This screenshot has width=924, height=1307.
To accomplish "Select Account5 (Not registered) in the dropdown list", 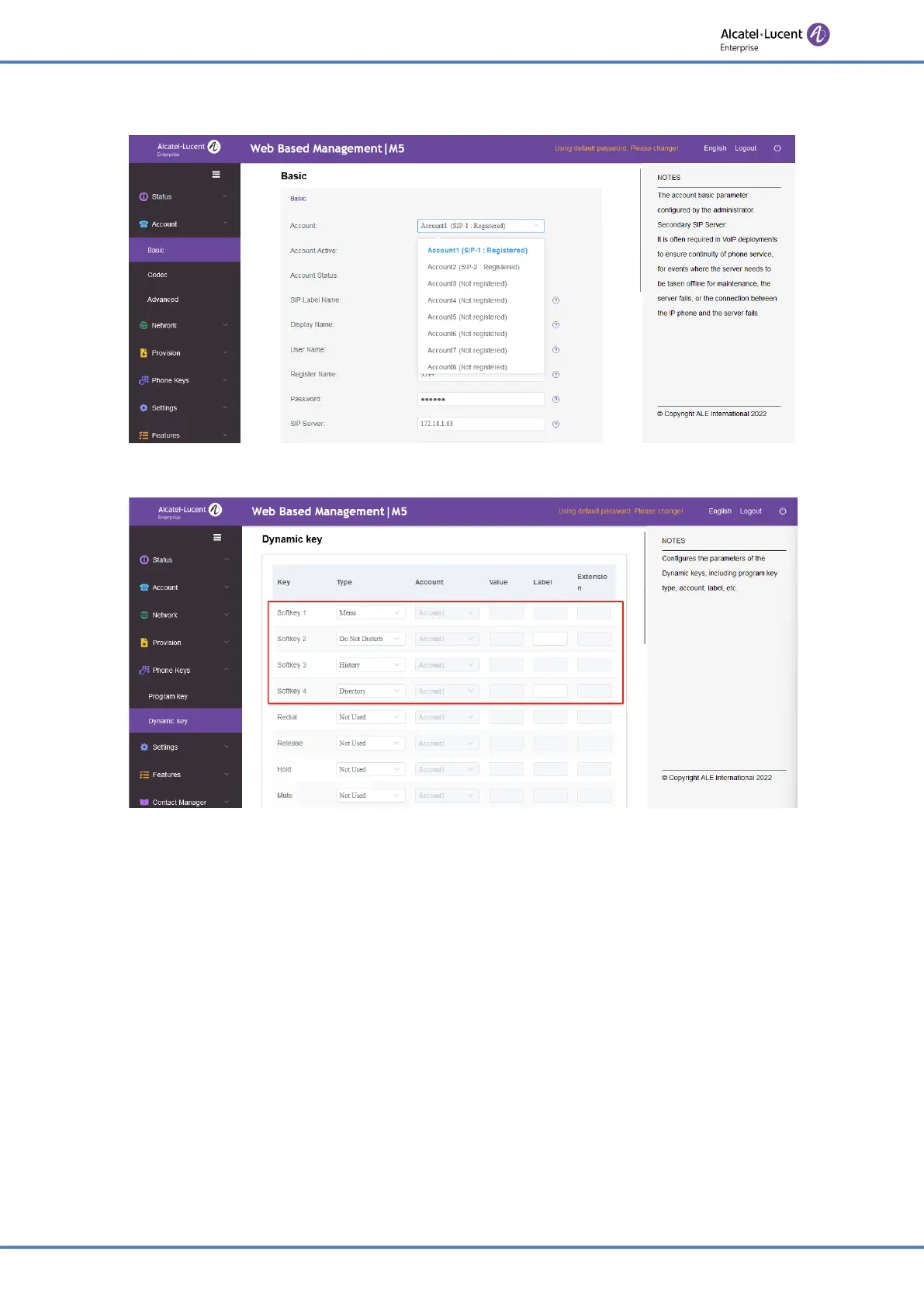I will [x=481, y=317].
